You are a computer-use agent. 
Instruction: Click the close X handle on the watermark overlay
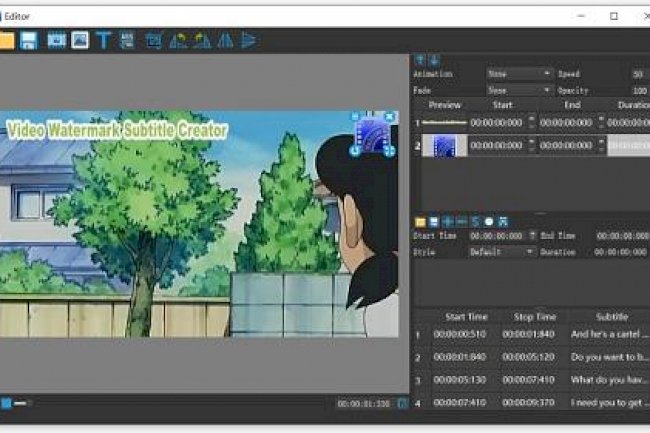tap(389, 117)
